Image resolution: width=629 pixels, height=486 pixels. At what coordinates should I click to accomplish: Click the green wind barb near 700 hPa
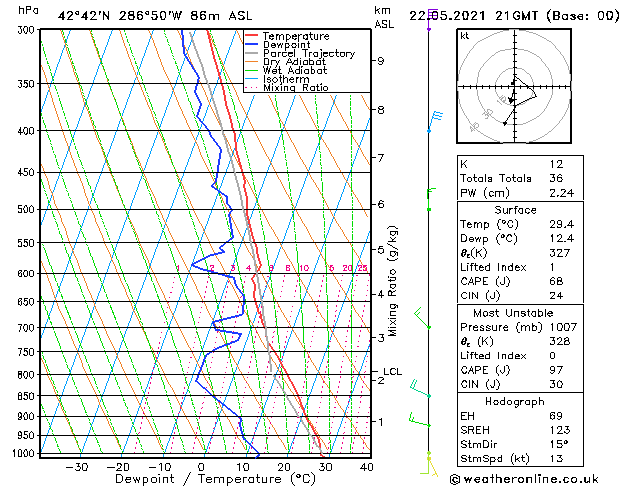[422, 318]
